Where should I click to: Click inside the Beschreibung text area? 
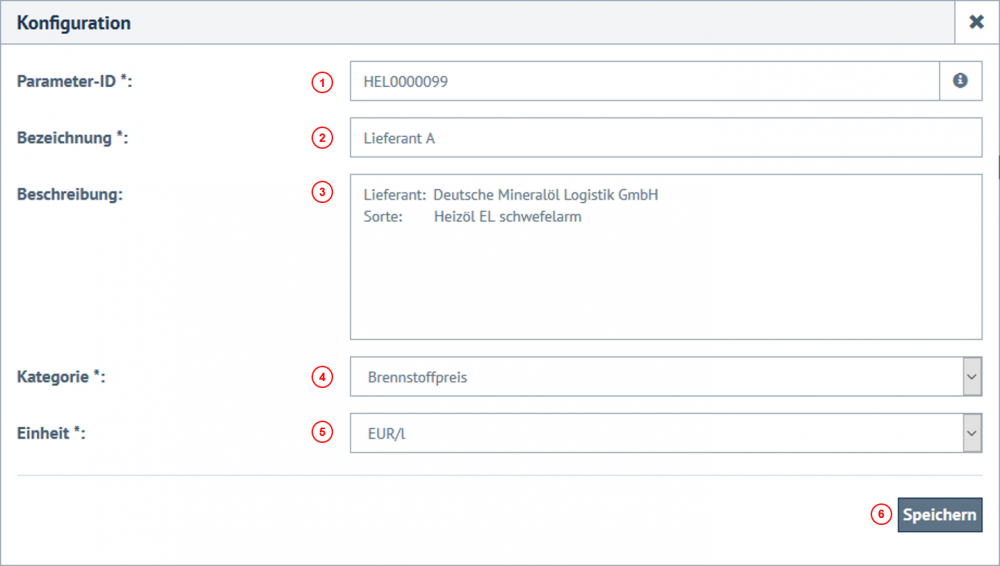point(665,270)
